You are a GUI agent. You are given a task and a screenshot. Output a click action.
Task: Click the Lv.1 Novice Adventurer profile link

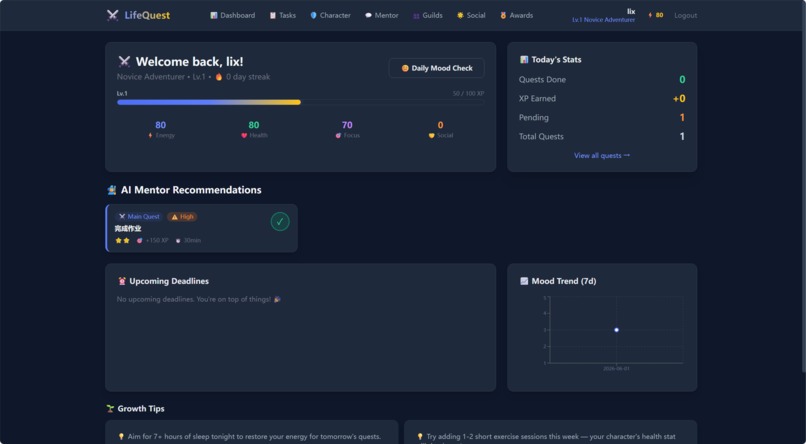603,20
